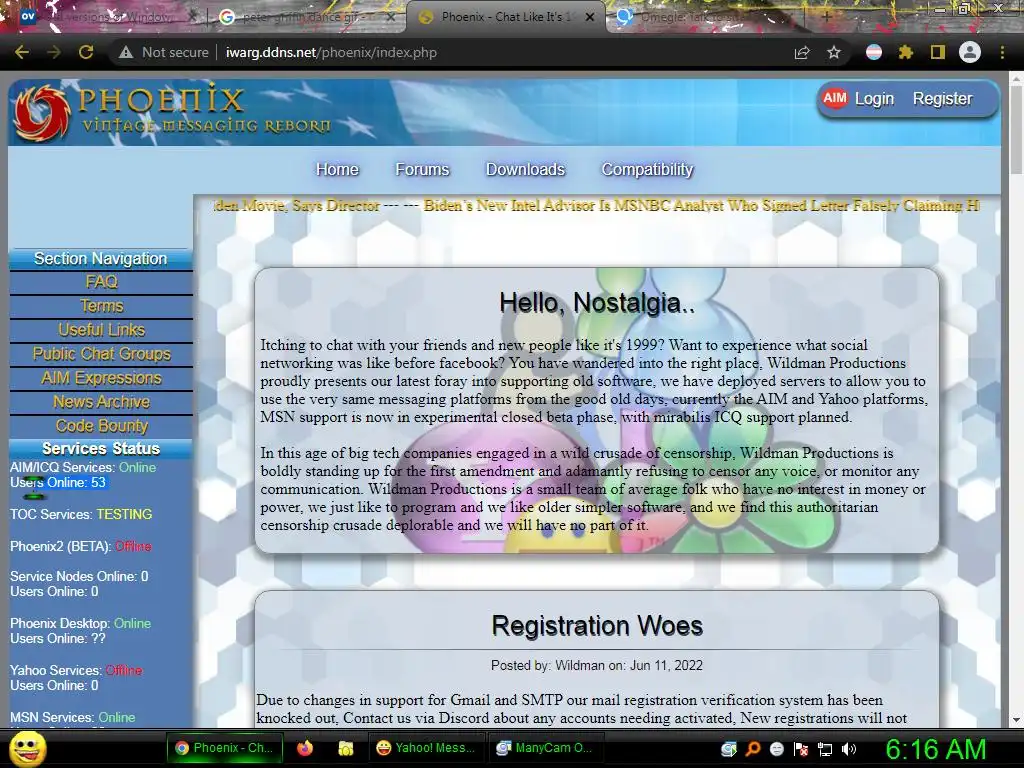The width and height of the screenshot is (1024, 768).
Task: Click the Phoenix bird logo
Action: tap(42, 112)
